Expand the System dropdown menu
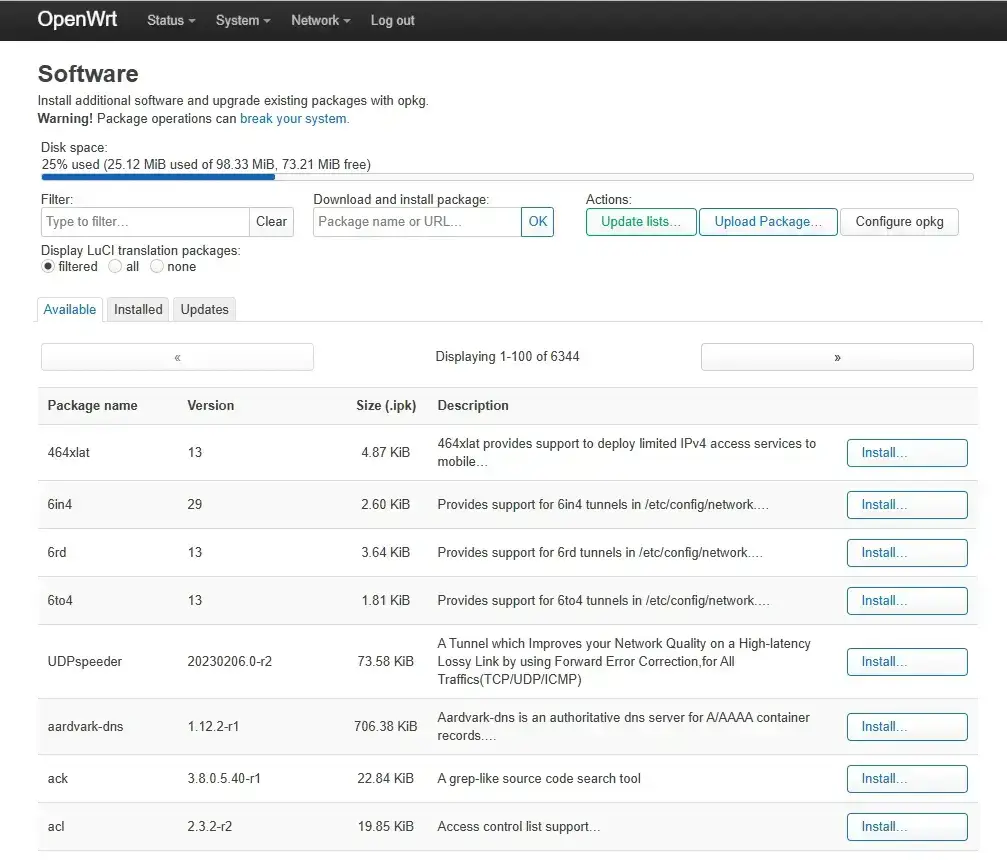Image resolution: width=1007 pixels, height=860 pixels. (242, 20)
